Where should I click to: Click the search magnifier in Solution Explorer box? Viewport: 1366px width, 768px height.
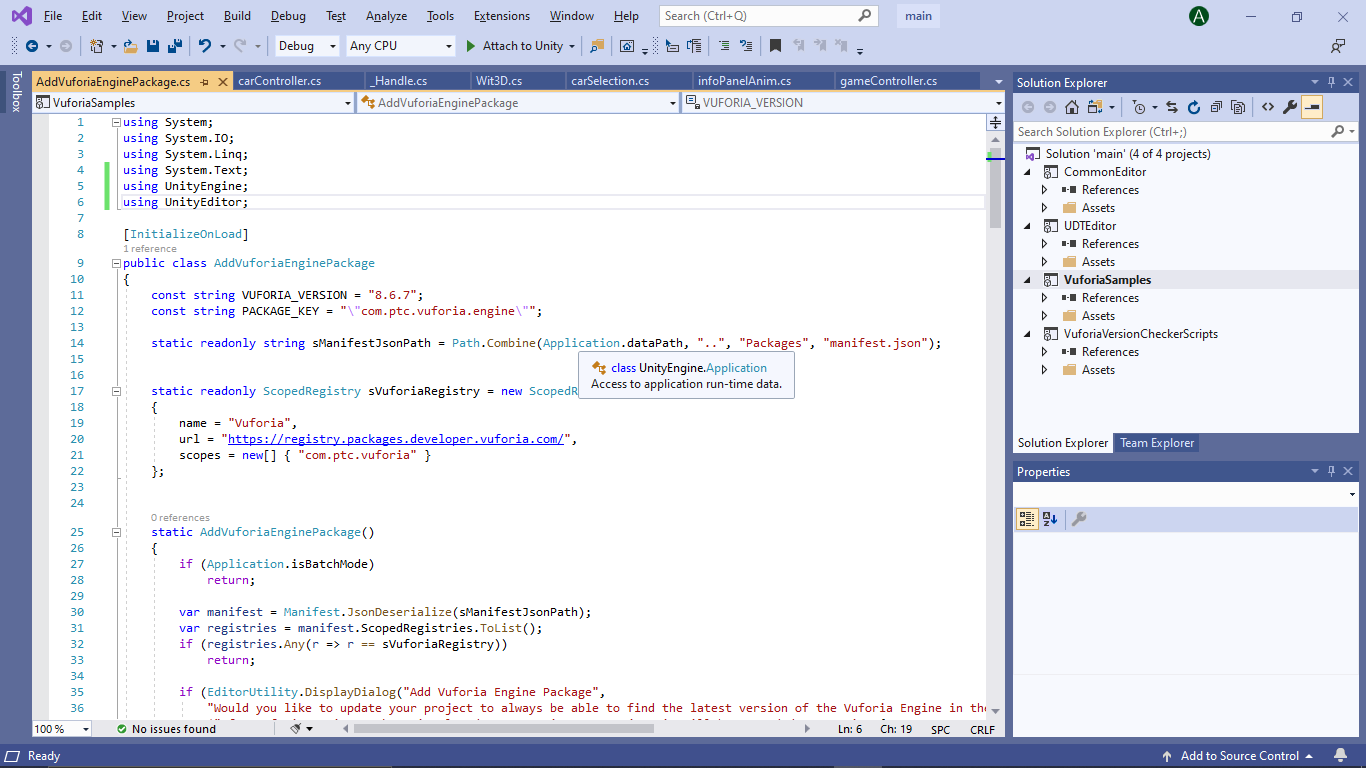[x=1338, y=132]
